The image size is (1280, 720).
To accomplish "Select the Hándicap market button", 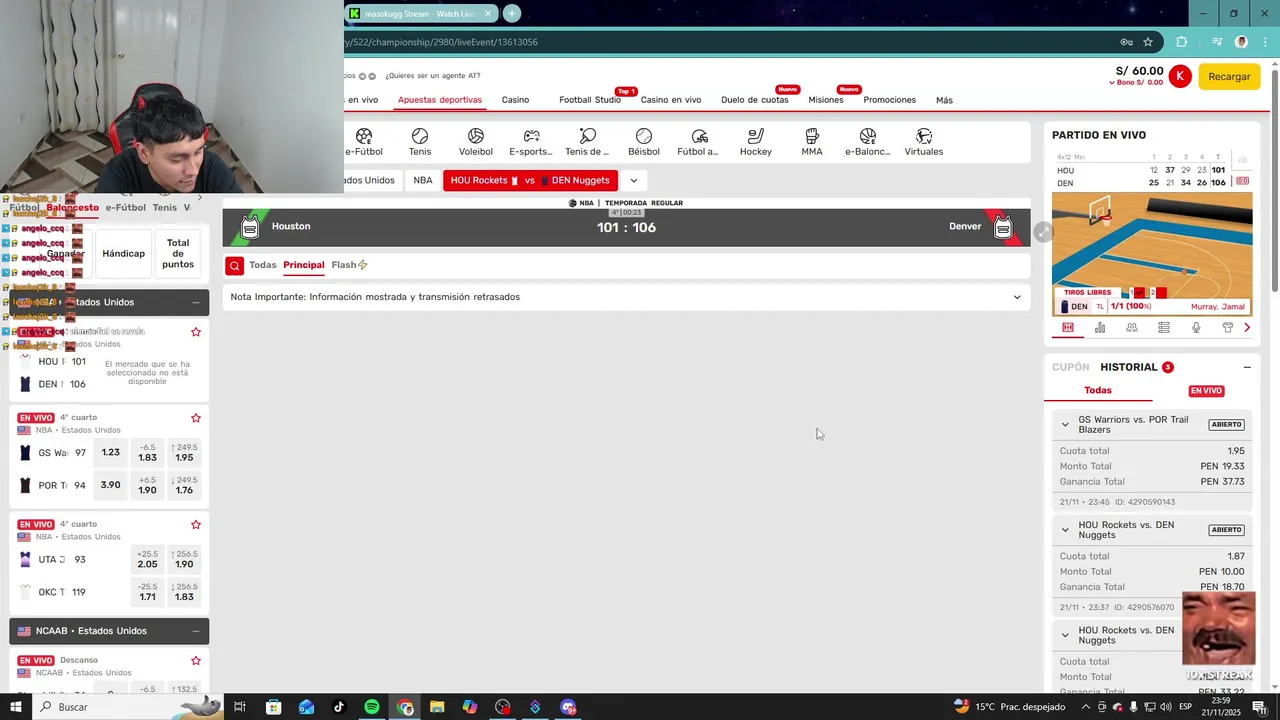I will (x=124, y=253).
